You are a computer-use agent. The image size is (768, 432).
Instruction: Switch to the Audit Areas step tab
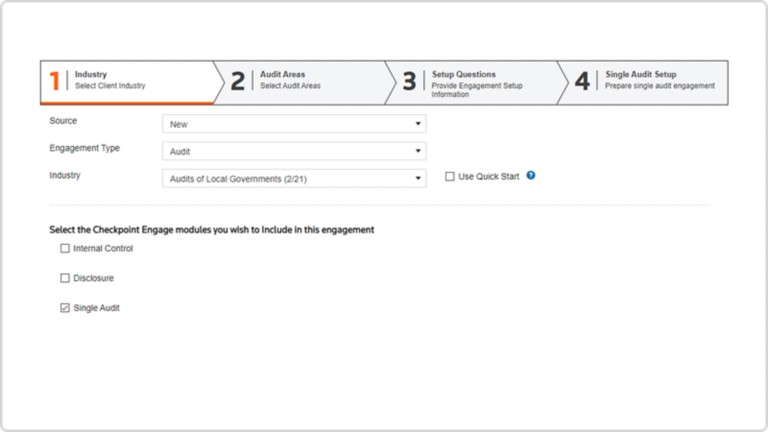click(300, 82)
